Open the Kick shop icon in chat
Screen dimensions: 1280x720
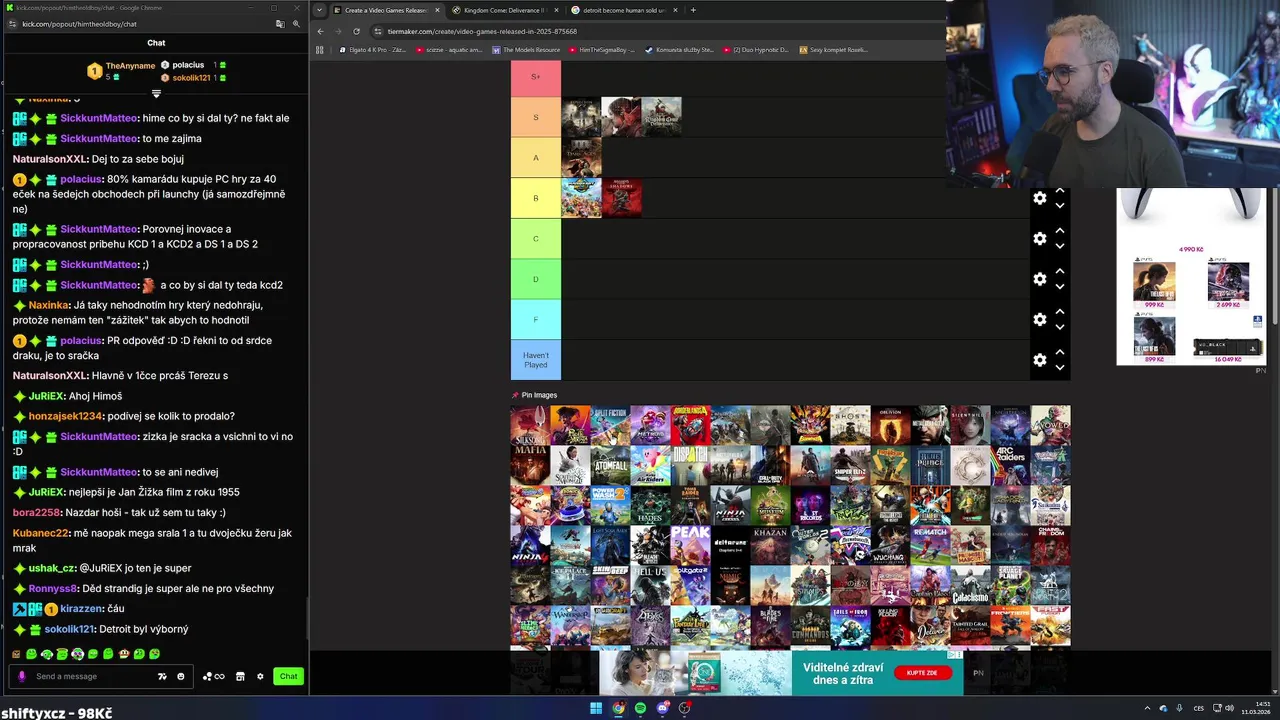240,676
